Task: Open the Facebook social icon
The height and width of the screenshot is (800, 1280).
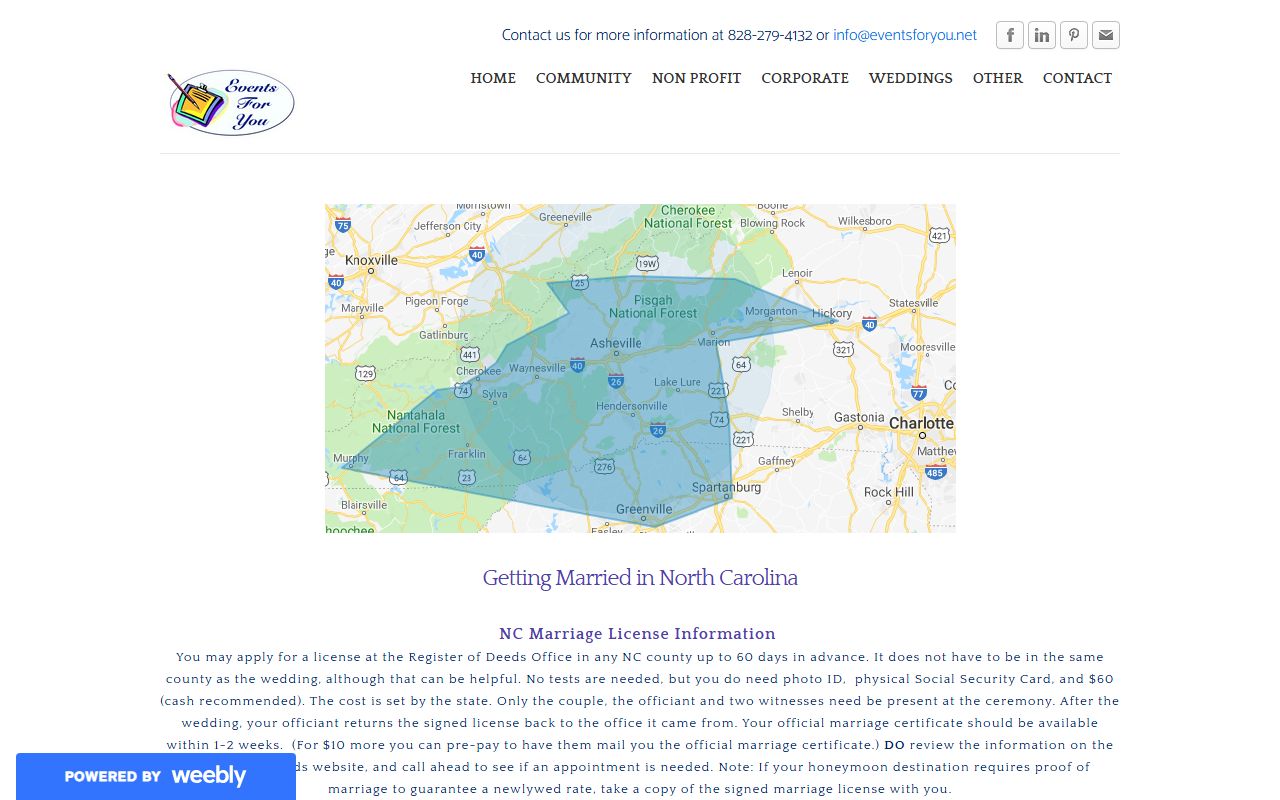Action: 1009,35
